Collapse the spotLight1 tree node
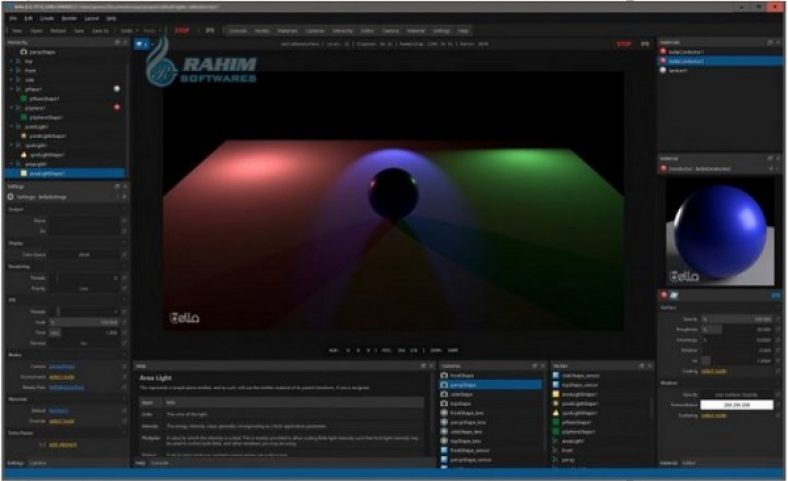 click(x=12, y=145)
